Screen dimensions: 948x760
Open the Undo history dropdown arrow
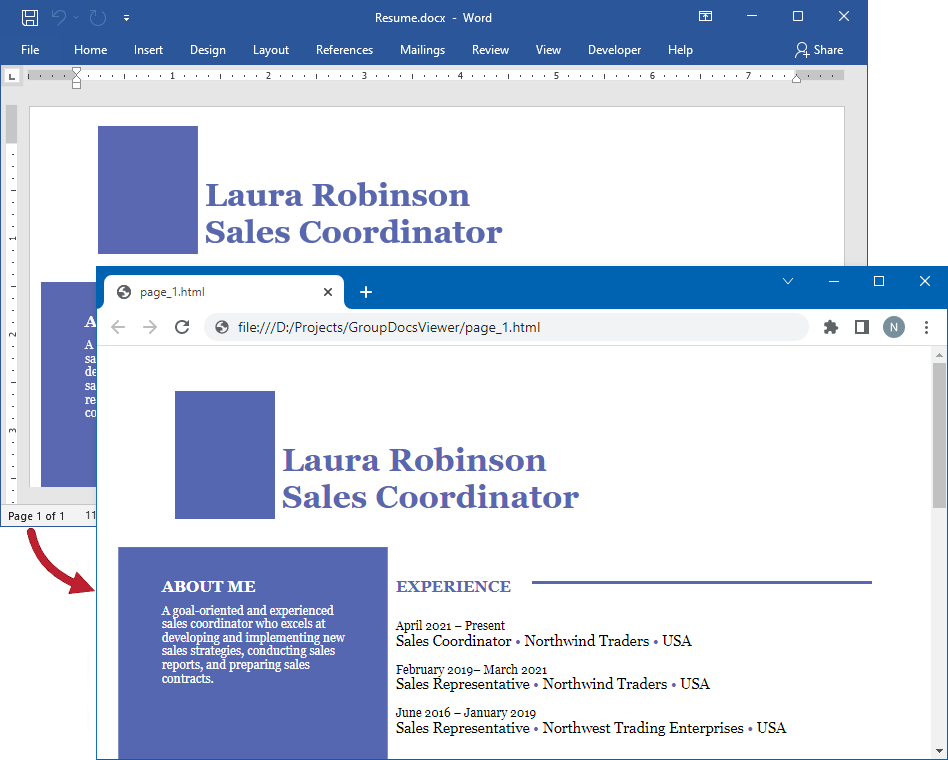[x=76, y=18]
